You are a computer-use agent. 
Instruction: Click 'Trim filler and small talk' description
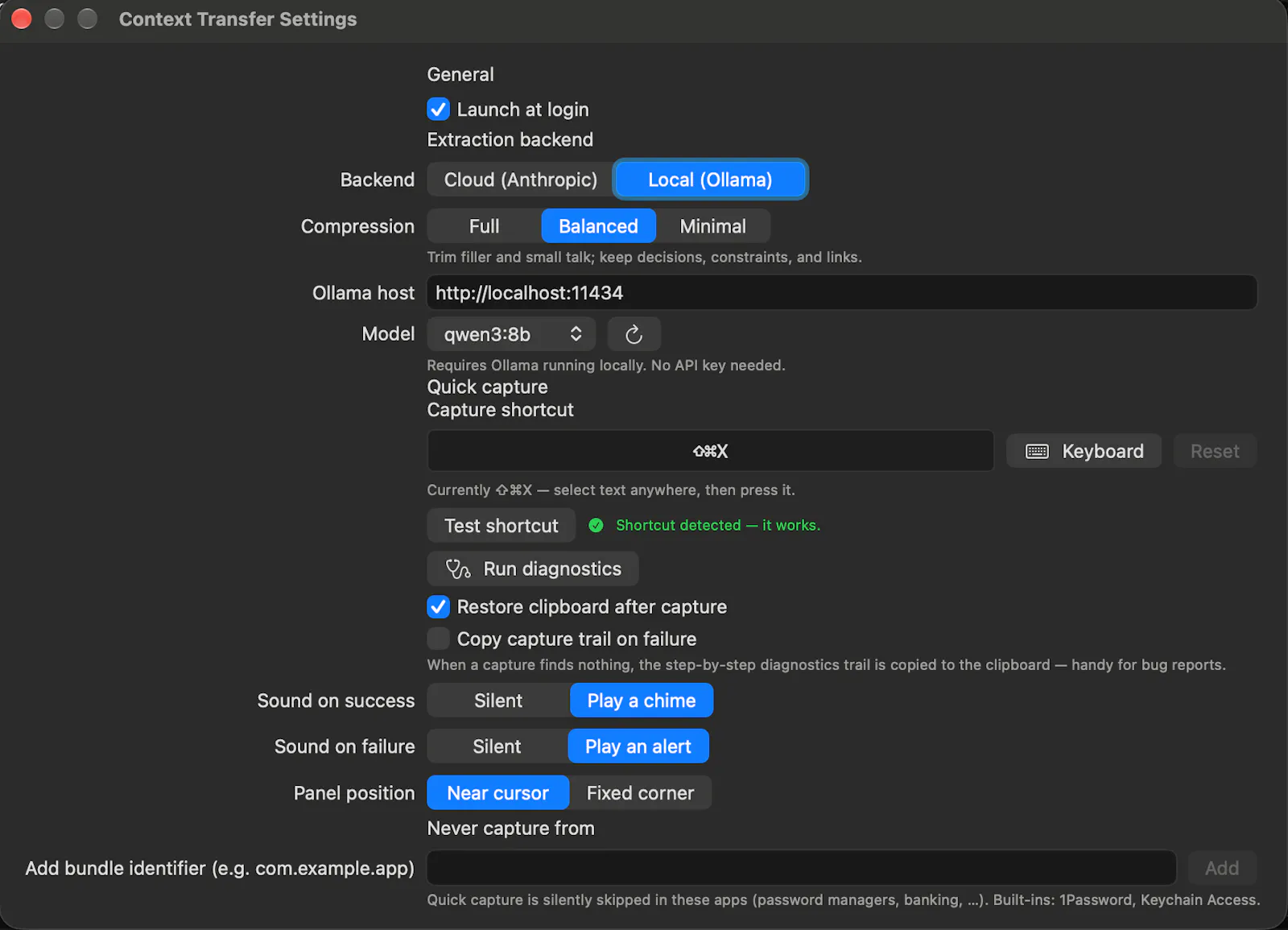click(644, 257)
